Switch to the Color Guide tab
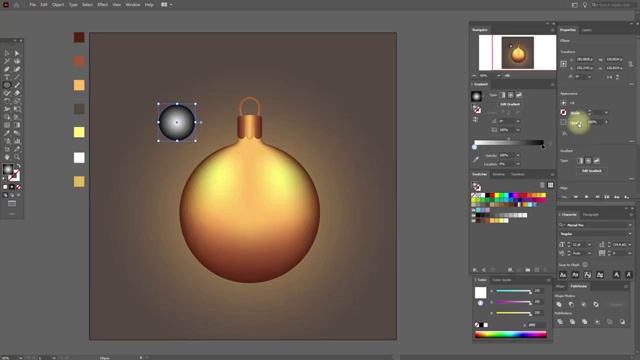This screenshot has height=360, width=640. (502, 280)
